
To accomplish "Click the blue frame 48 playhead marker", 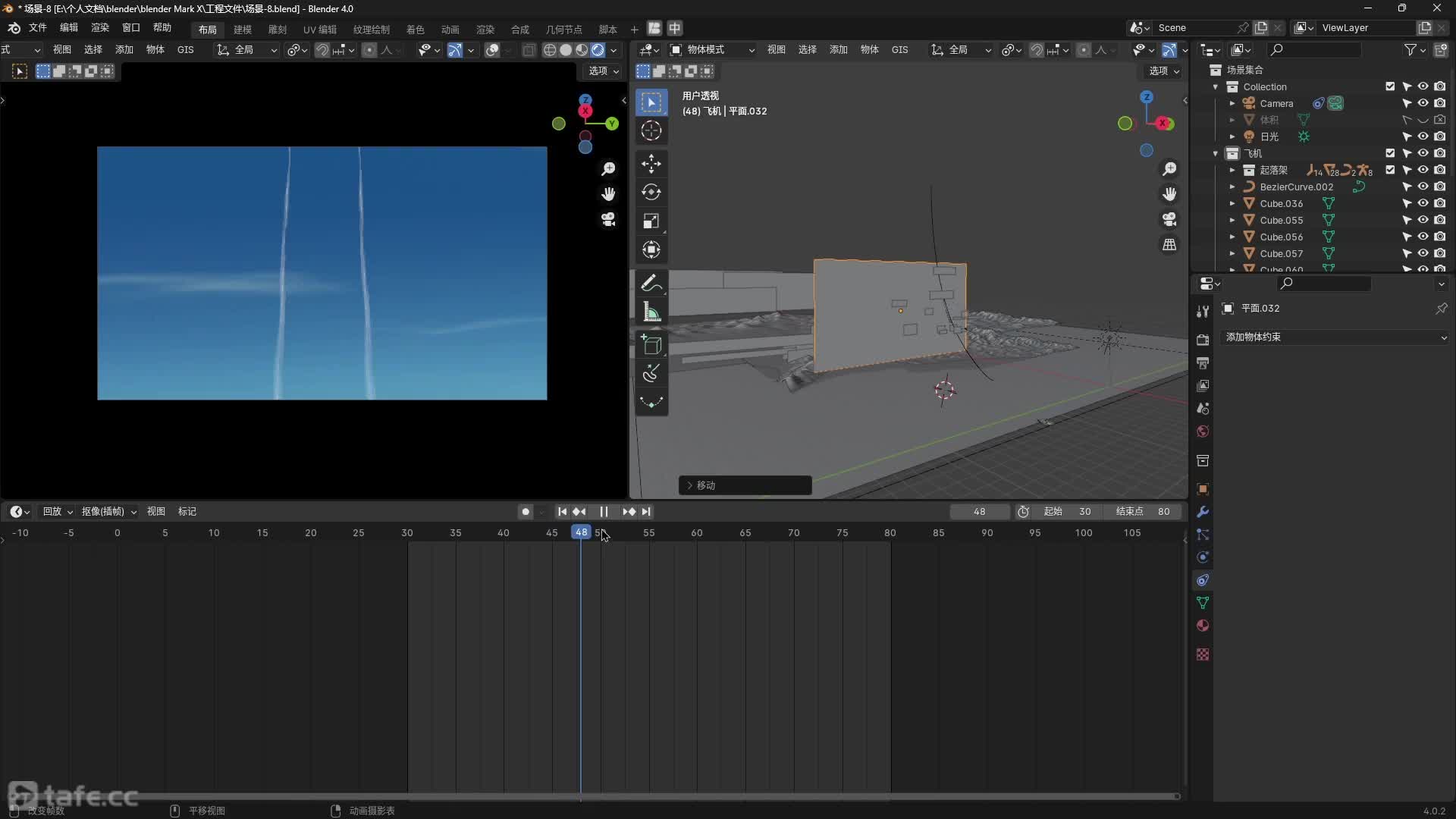I will pos(581,532).
